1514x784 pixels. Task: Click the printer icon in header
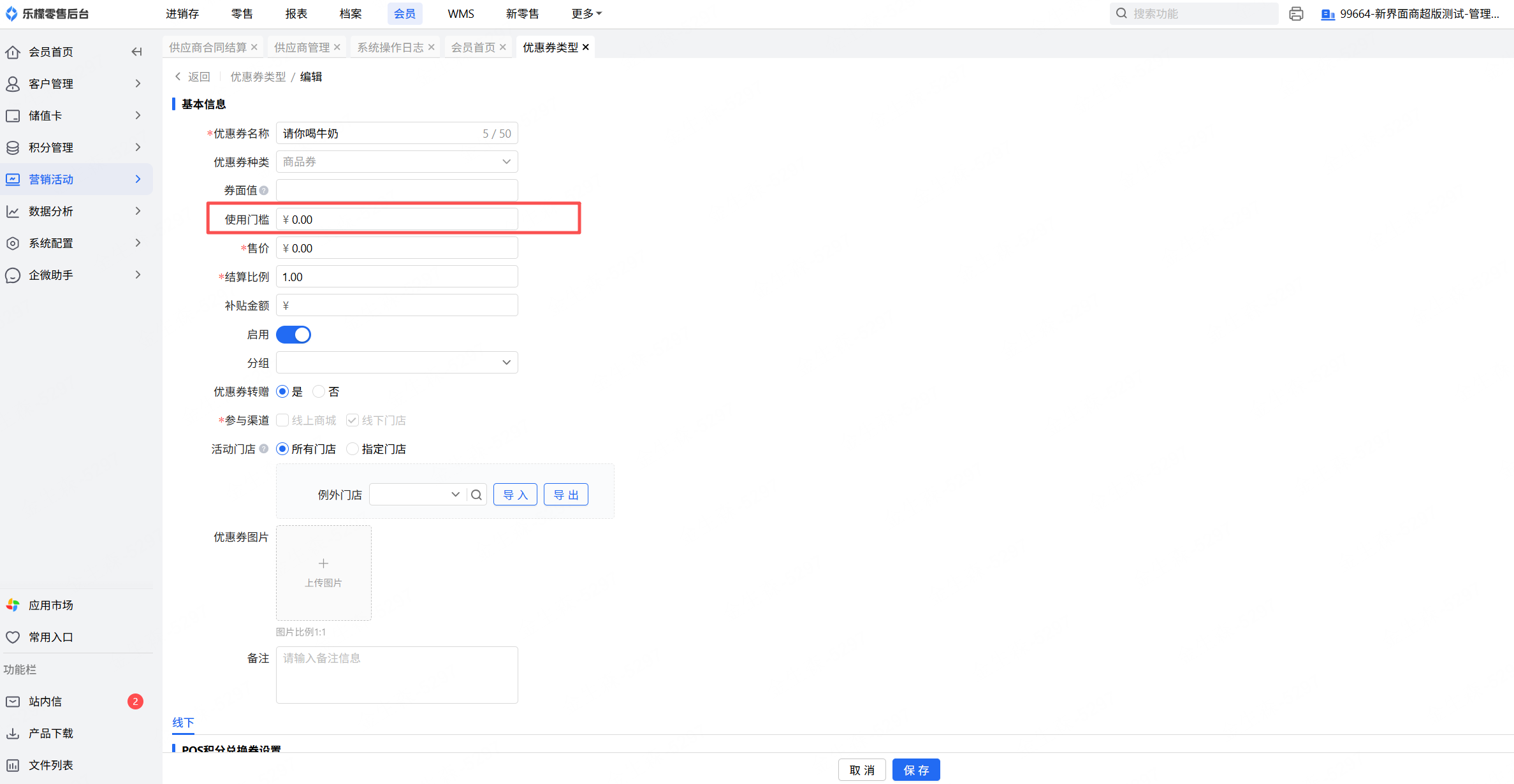click(1295, 14)
